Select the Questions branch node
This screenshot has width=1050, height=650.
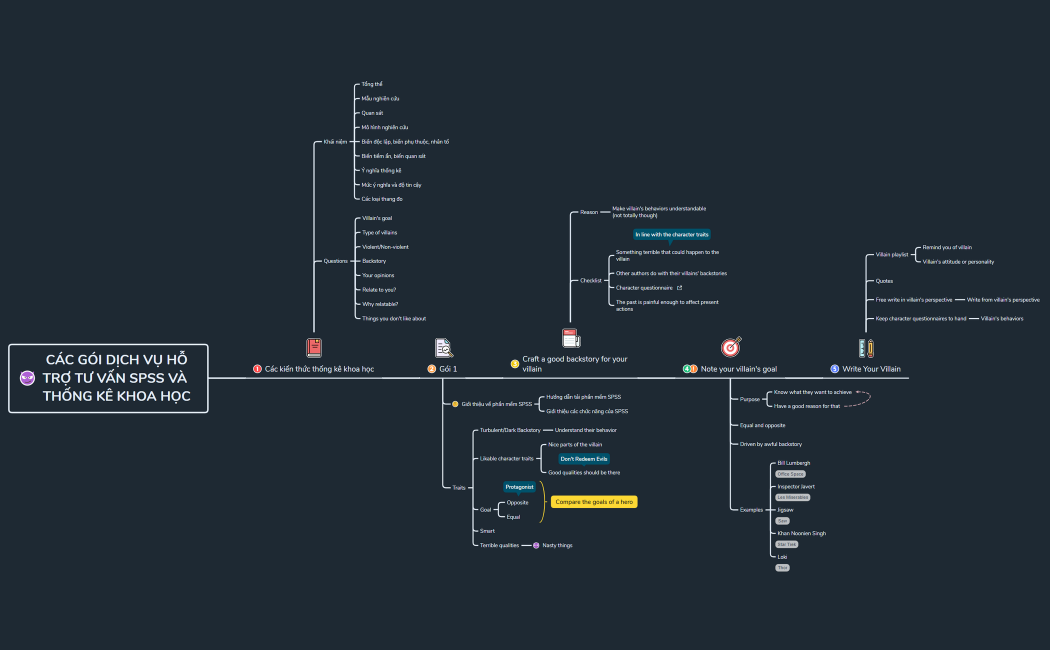[x=336, y=261]
